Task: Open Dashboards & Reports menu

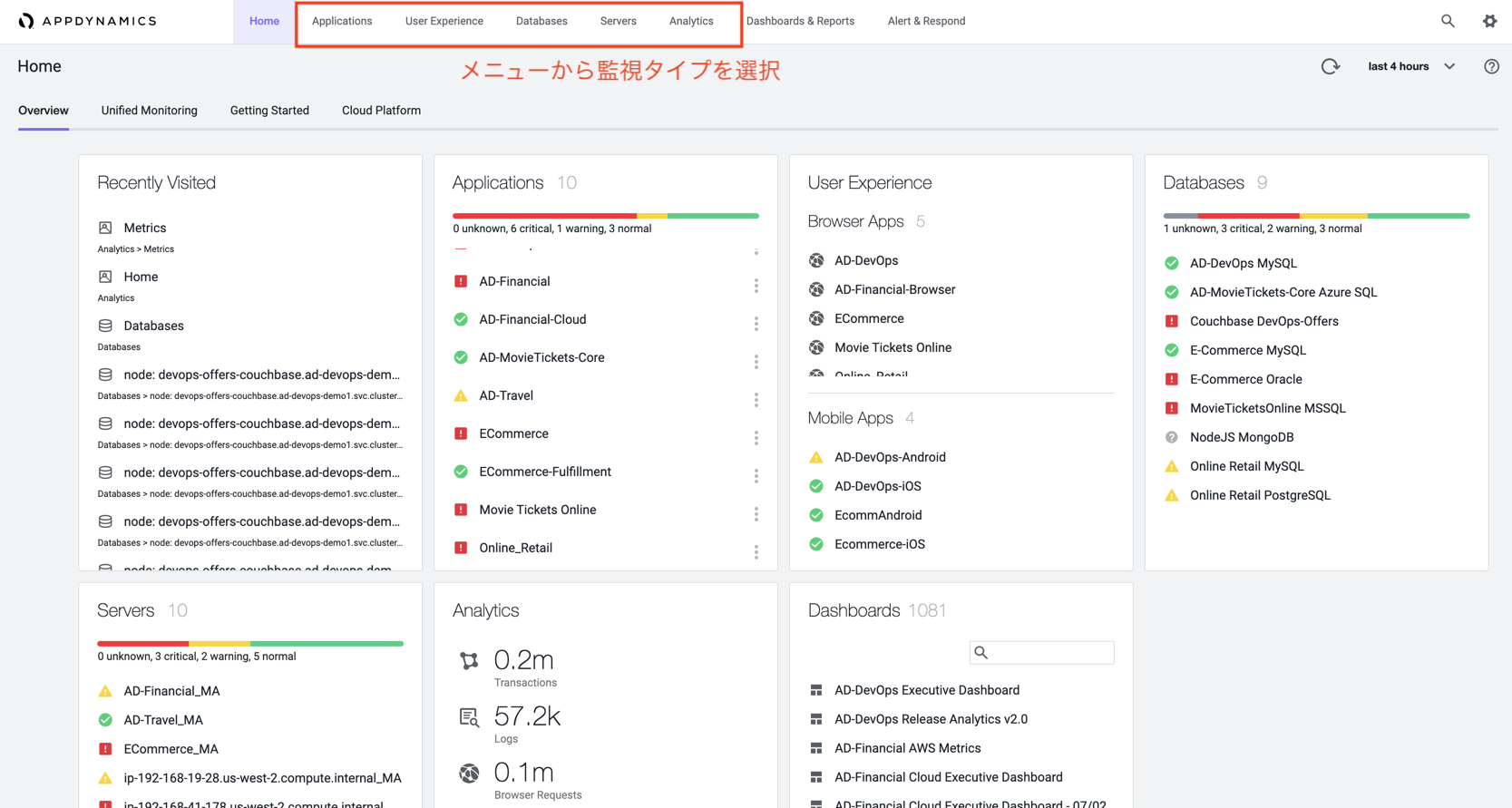Action: coord(800,21)
